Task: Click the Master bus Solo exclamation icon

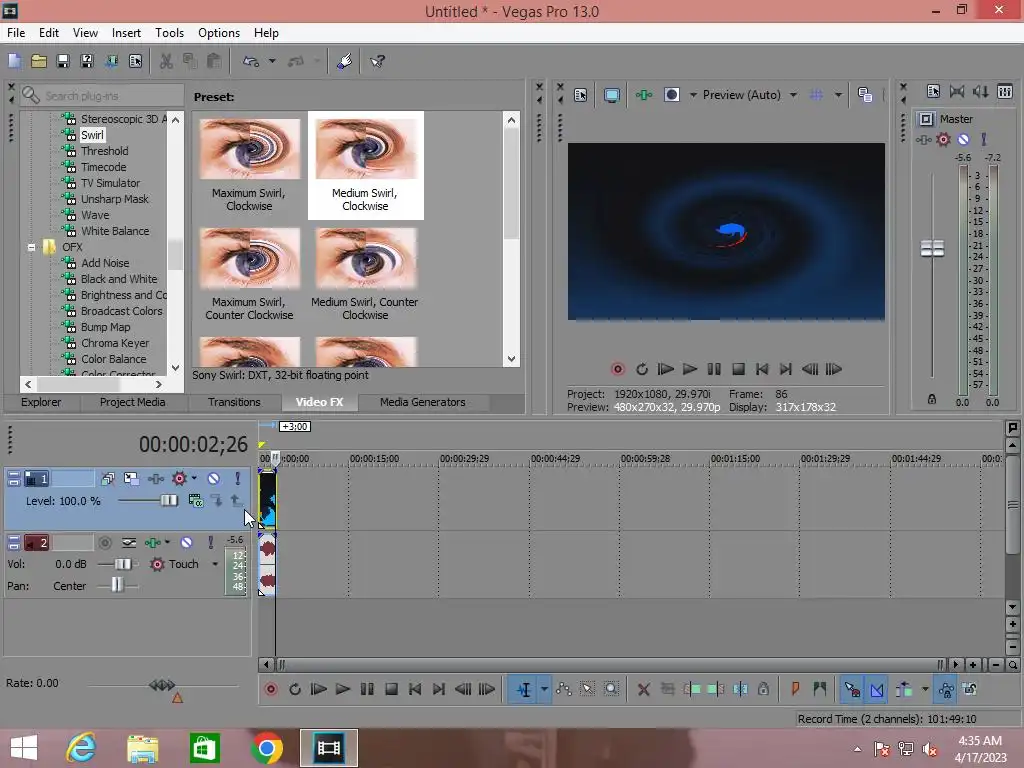Action: (x=984, y=139)
